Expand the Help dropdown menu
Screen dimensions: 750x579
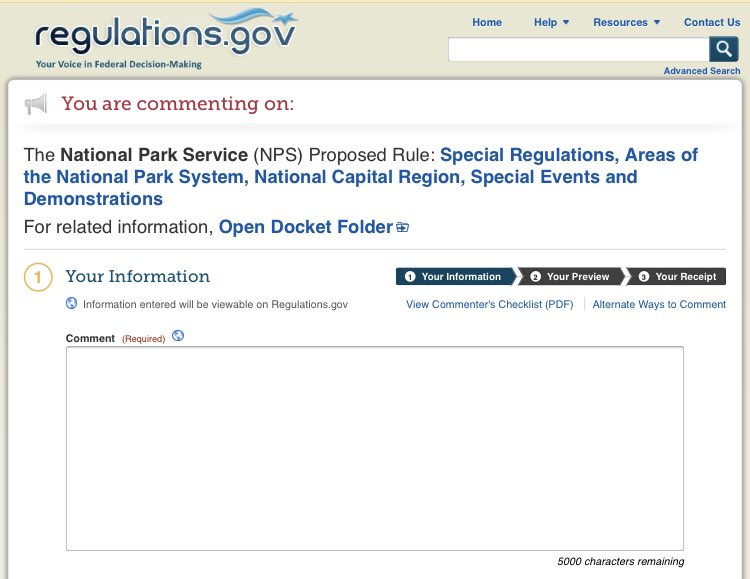coord(551,22)
